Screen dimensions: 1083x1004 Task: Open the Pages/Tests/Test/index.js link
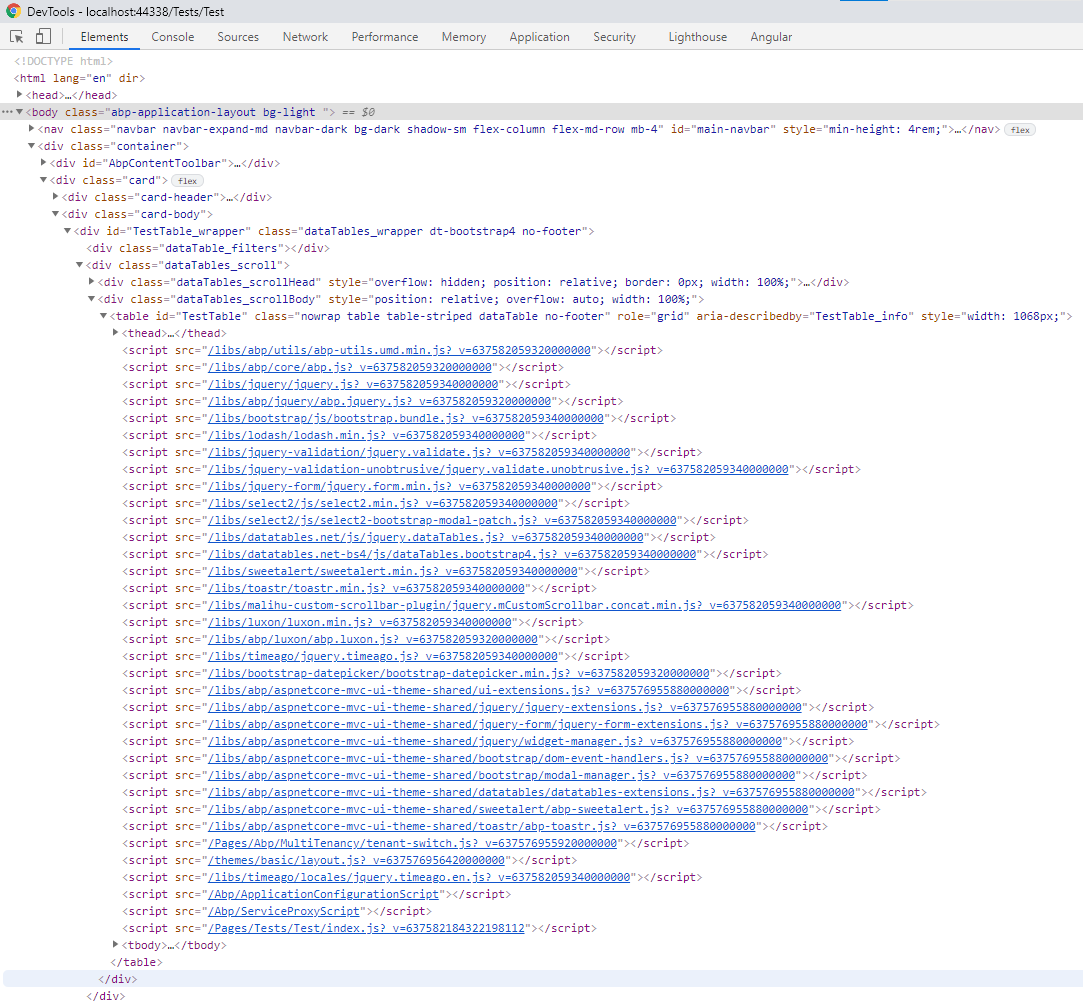point(366,928)
